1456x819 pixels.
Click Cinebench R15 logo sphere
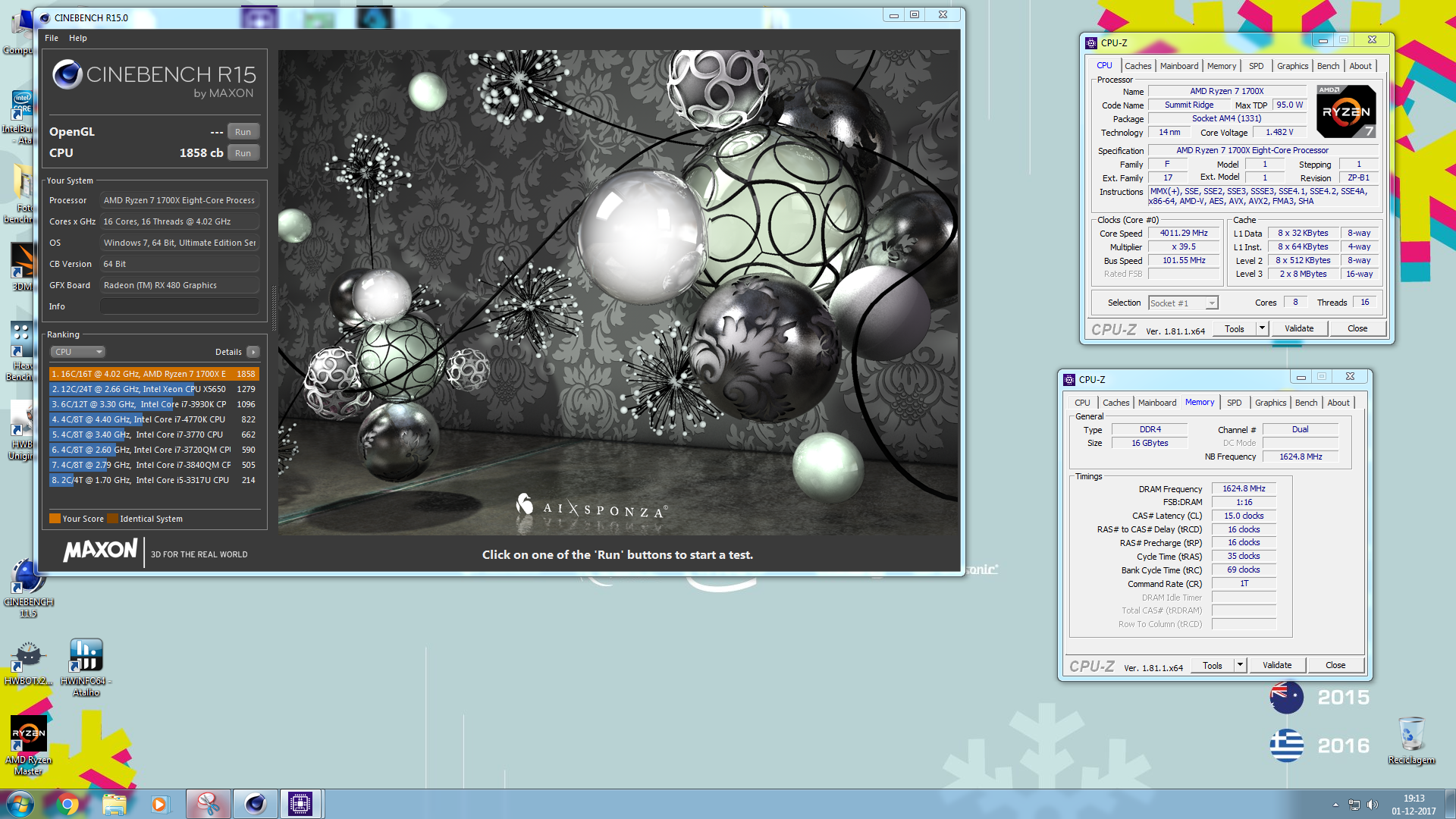click(67, 74)
